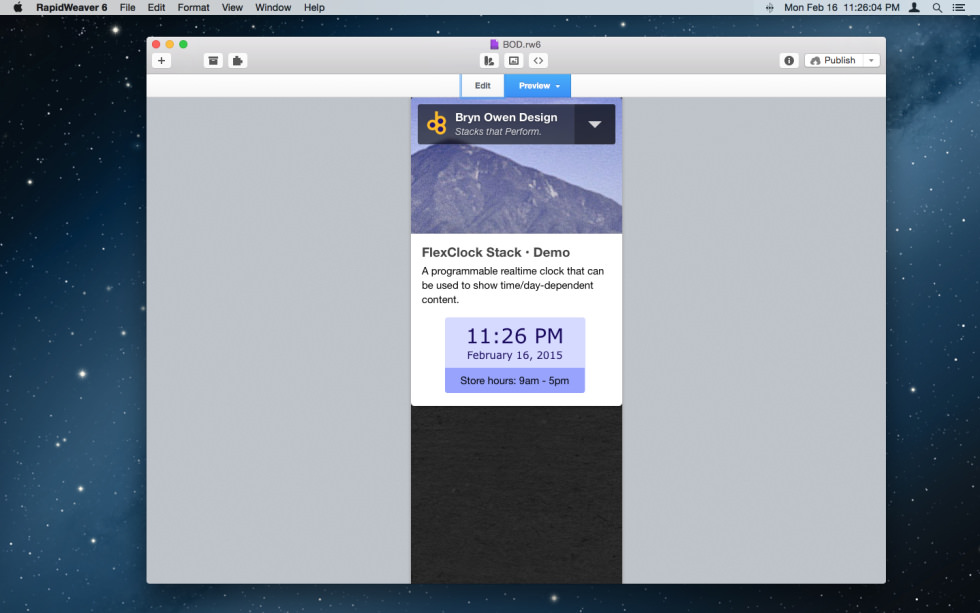
Task: Open the RapidWeaver 6 application menu
Action: click(x=71, y=7)
